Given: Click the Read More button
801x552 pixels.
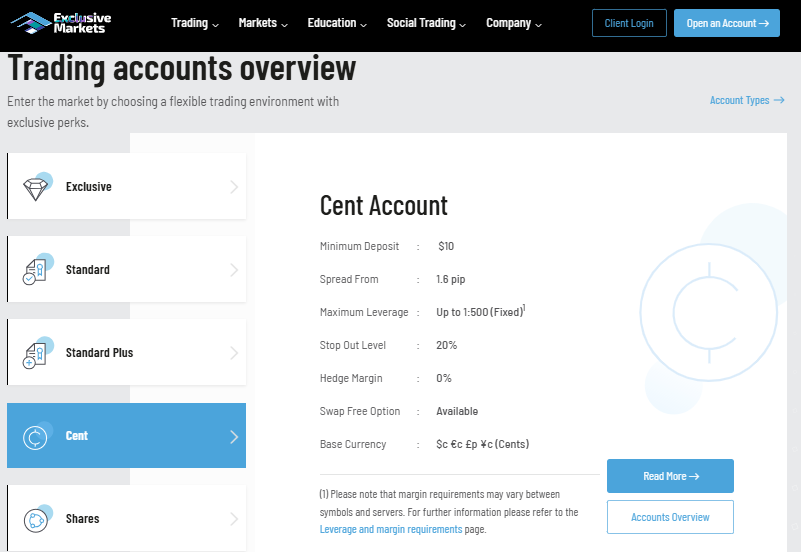Looking at the screenshot, I should click(670, 476).
